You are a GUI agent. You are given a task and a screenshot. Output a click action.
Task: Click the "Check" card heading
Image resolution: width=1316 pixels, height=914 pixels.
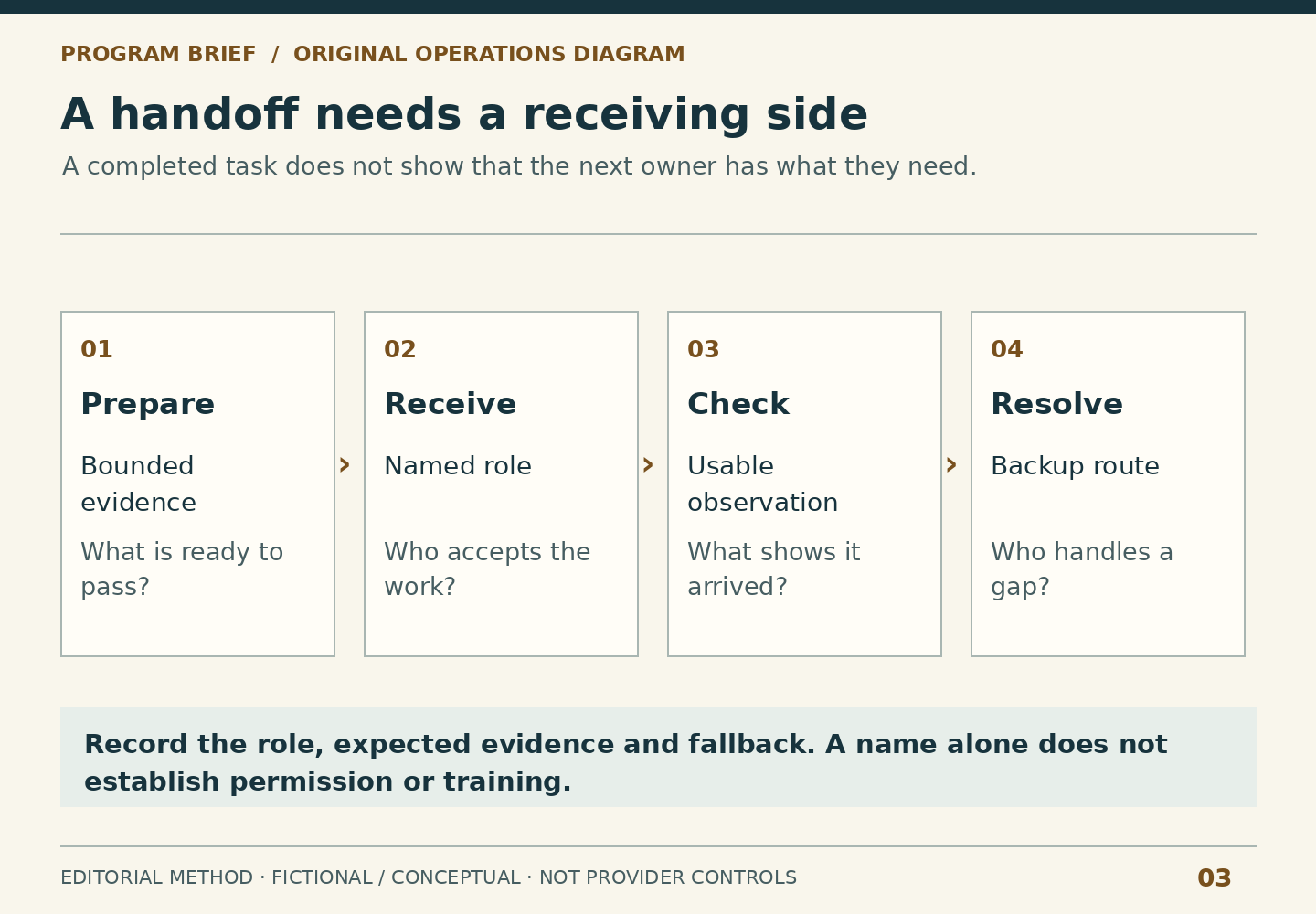click(x=738, y=404)
